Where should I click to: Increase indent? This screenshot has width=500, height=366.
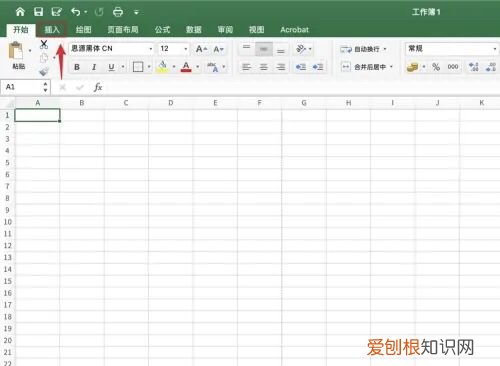(x=318, y=67)
